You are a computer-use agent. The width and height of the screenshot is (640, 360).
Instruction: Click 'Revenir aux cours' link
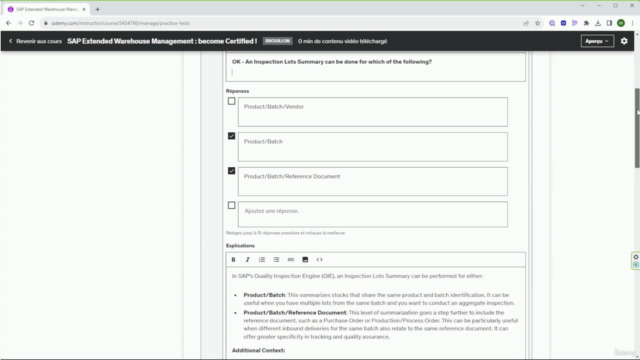click(36, 41)
